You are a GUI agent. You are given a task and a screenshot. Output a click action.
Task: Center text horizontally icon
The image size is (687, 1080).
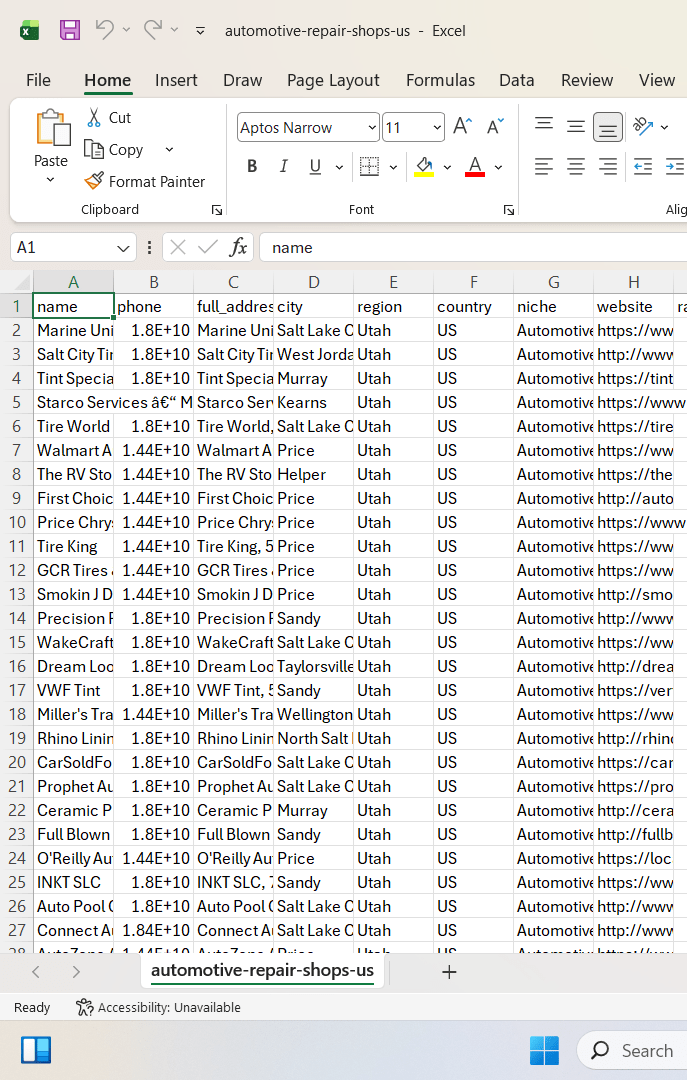(575, 167)
